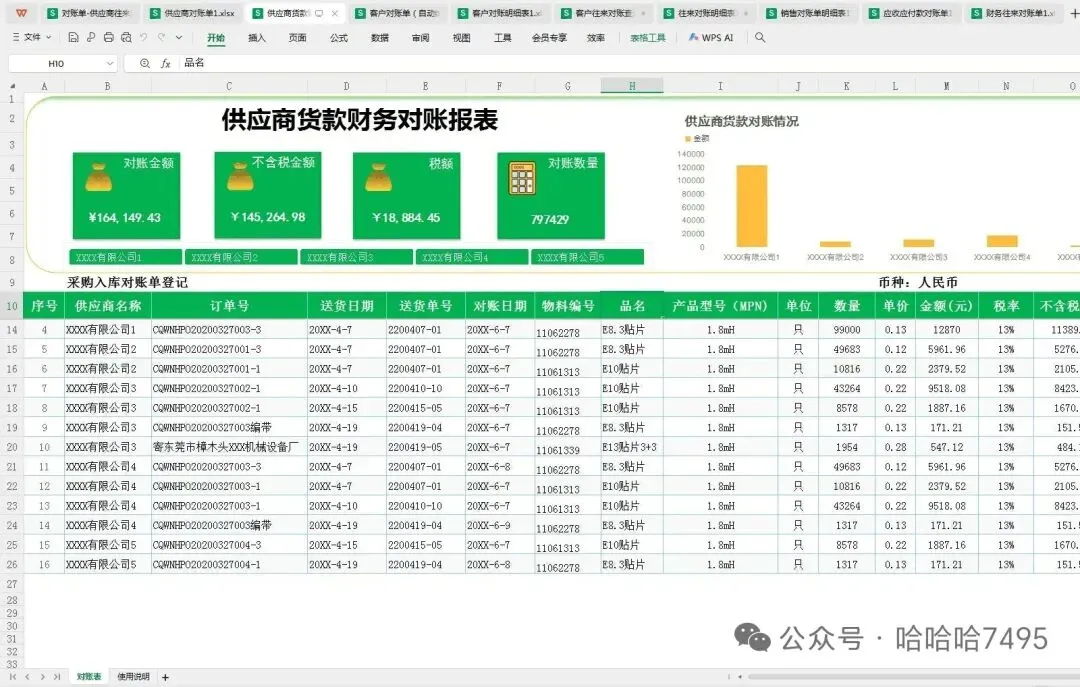Switch to 财务往来对账单1 document tab

click(x=1015, y=13)
